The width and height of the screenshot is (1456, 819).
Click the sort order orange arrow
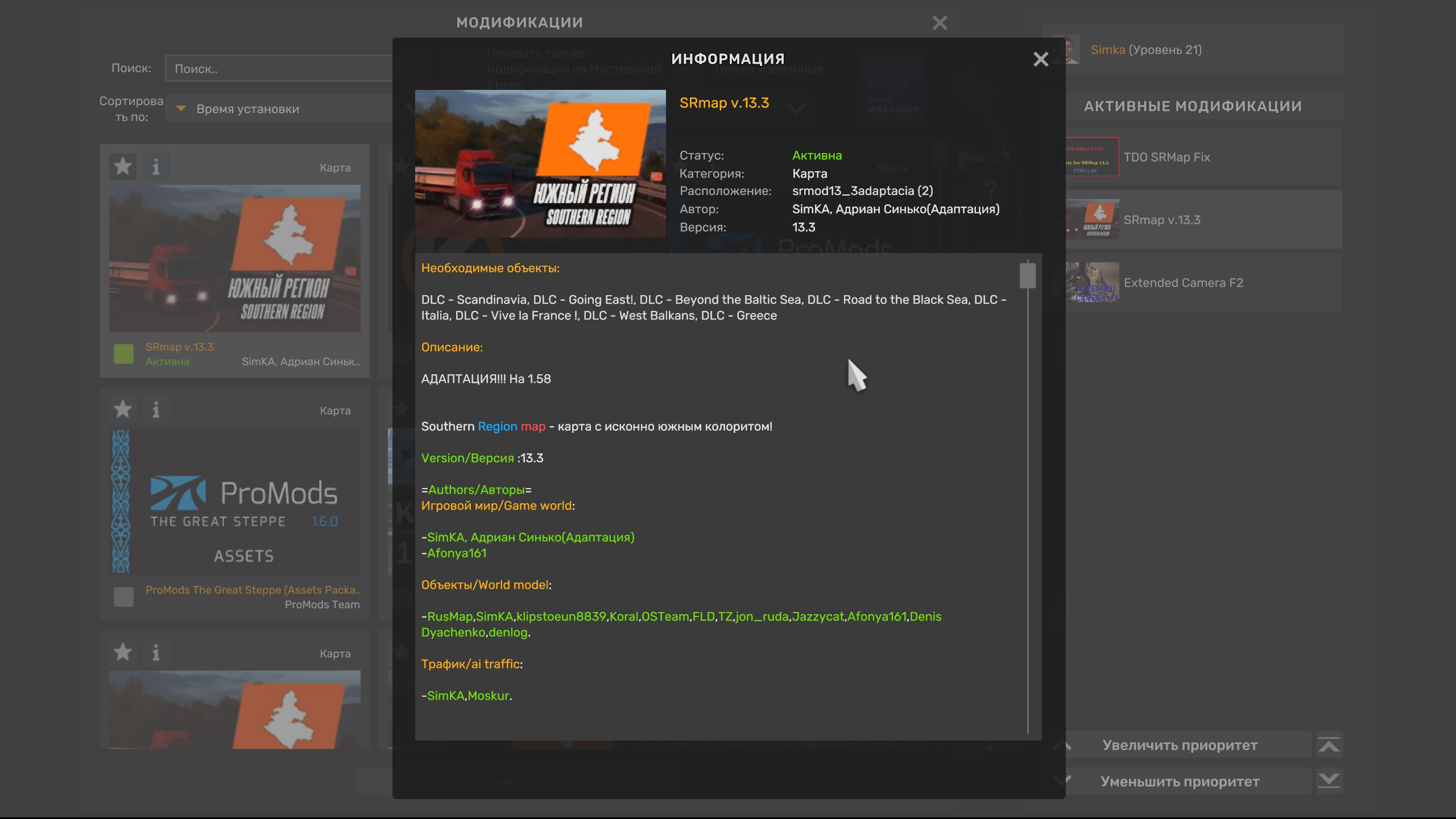point(181,108)
